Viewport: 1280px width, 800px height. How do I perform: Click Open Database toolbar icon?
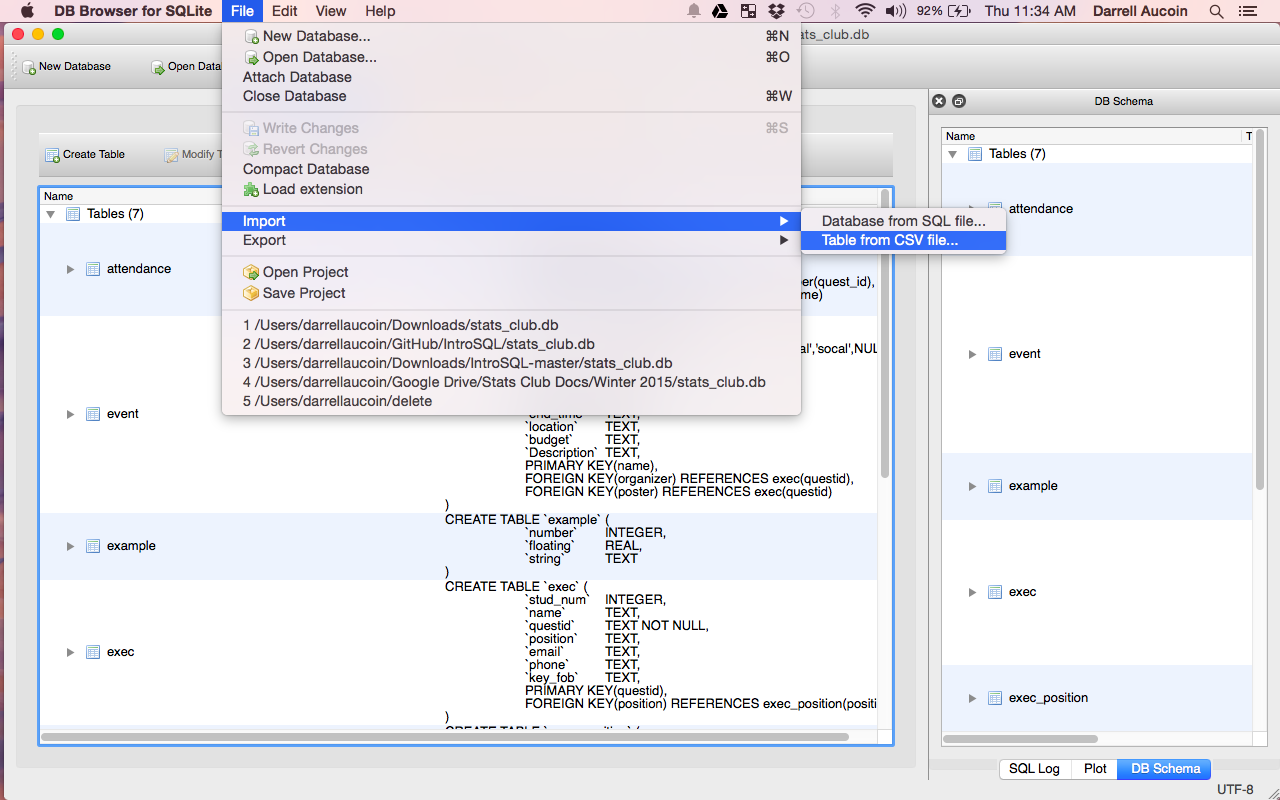tap(158, 67)
